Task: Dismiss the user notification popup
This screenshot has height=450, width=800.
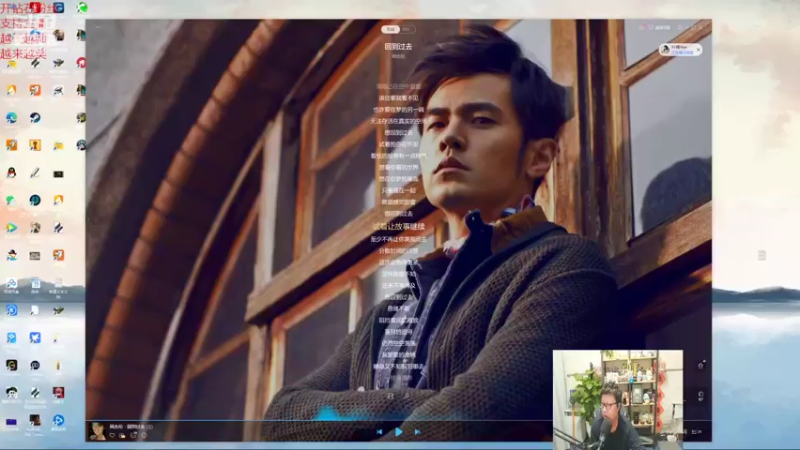Action: [698, 49]
